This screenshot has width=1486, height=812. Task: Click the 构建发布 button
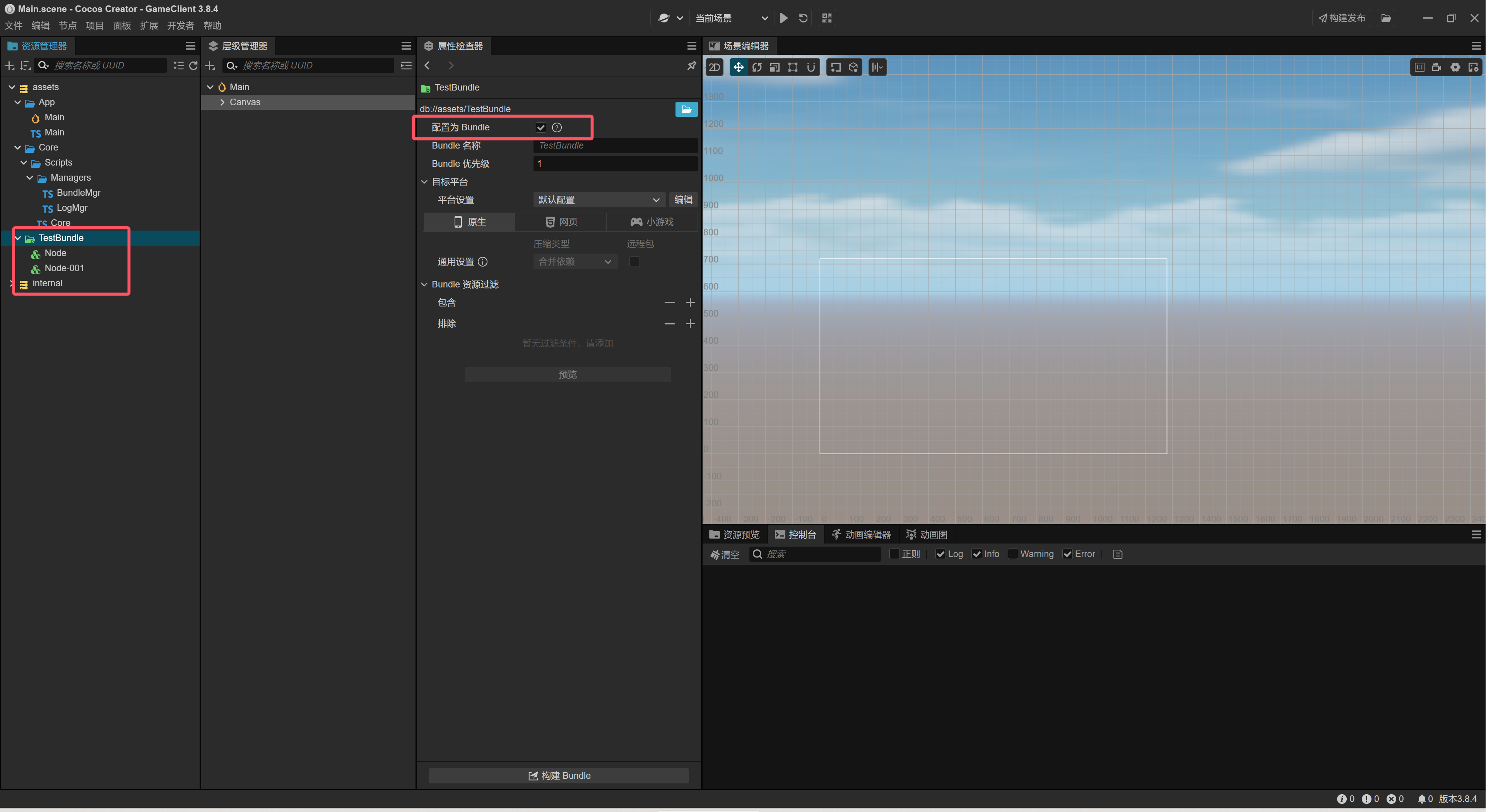point(1341,18)
